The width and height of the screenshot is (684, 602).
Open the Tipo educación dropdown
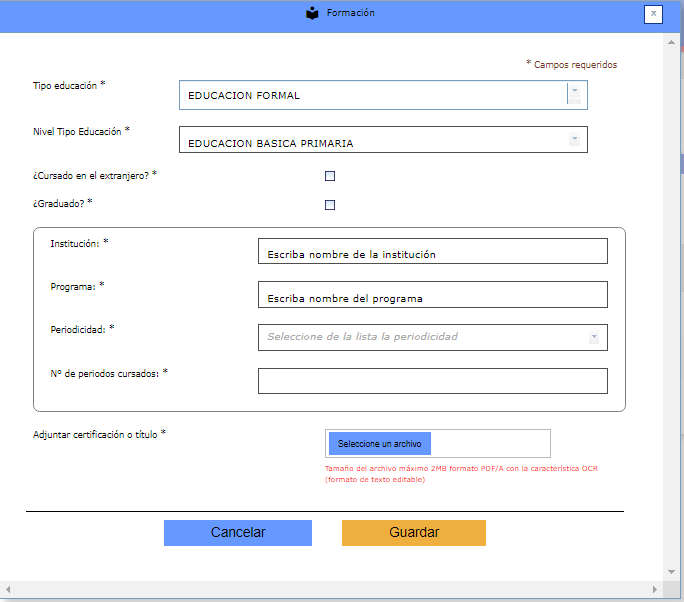pyautogui.click(x=574, y=94)
